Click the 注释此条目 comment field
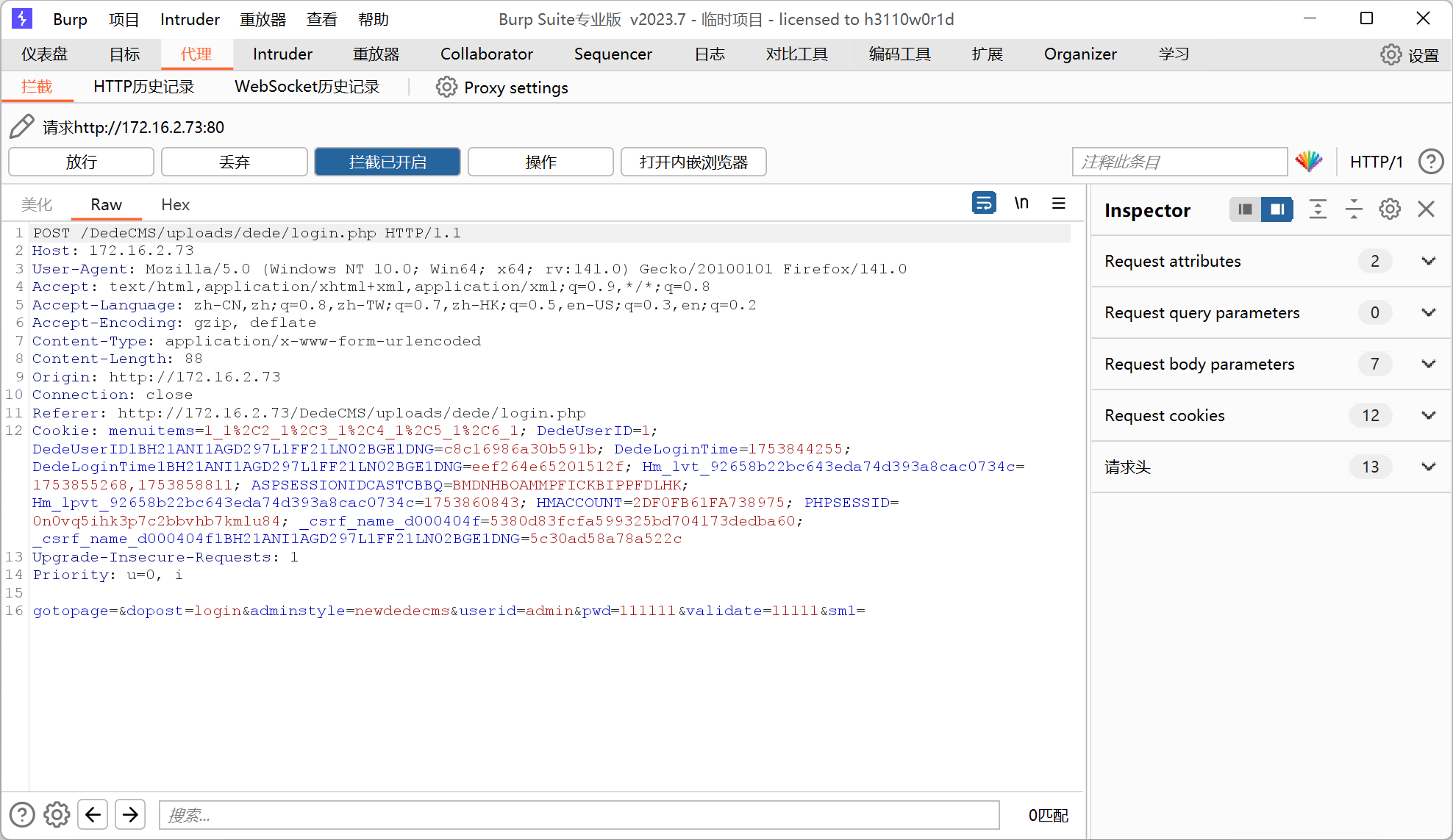Screen dimensions: 1453x840 tap(1180, 162)
